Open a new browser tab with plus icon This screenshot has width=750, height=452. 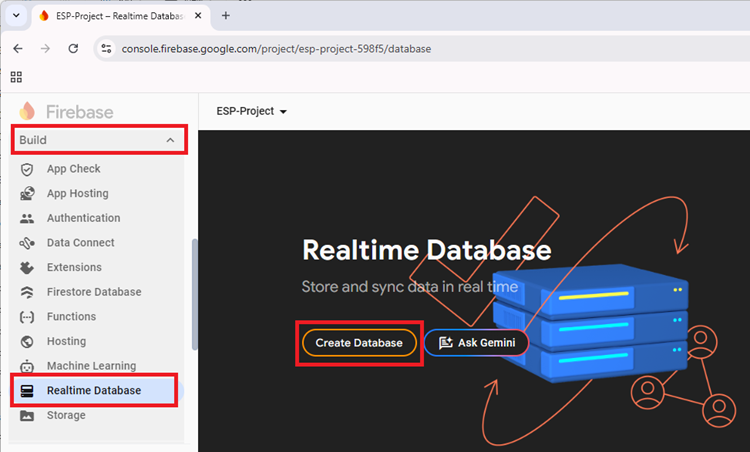click(226, 16)
